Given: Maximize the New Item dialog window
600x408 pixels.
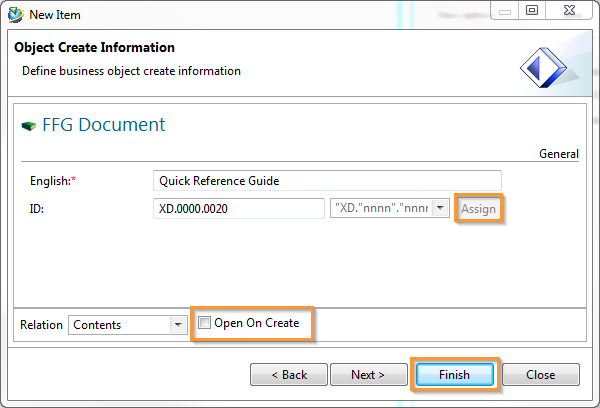Looking at the screenshot, I should pos(533,11).
